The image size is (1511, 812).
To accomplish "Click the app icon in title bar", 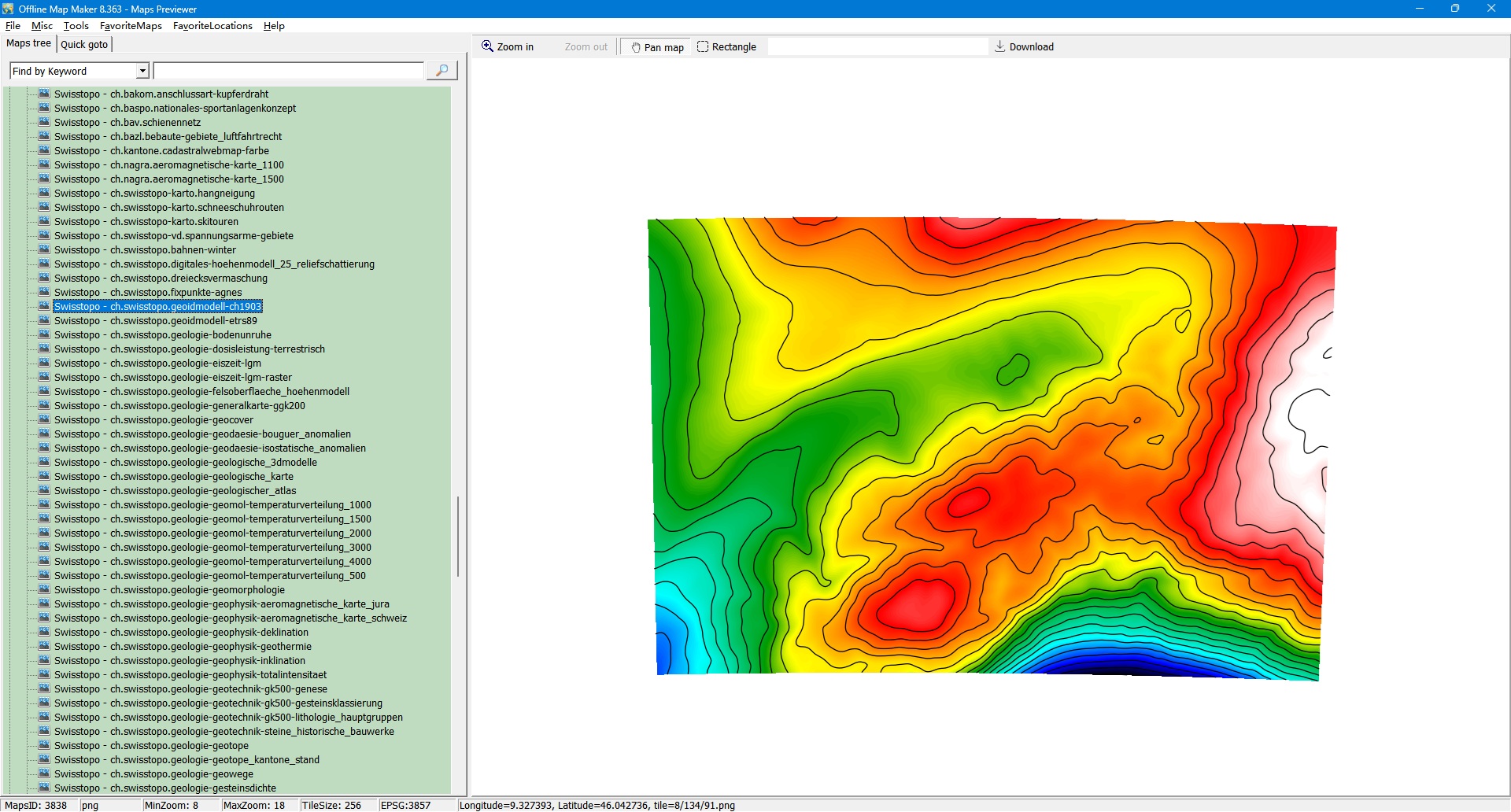I will tap(8, 9).
